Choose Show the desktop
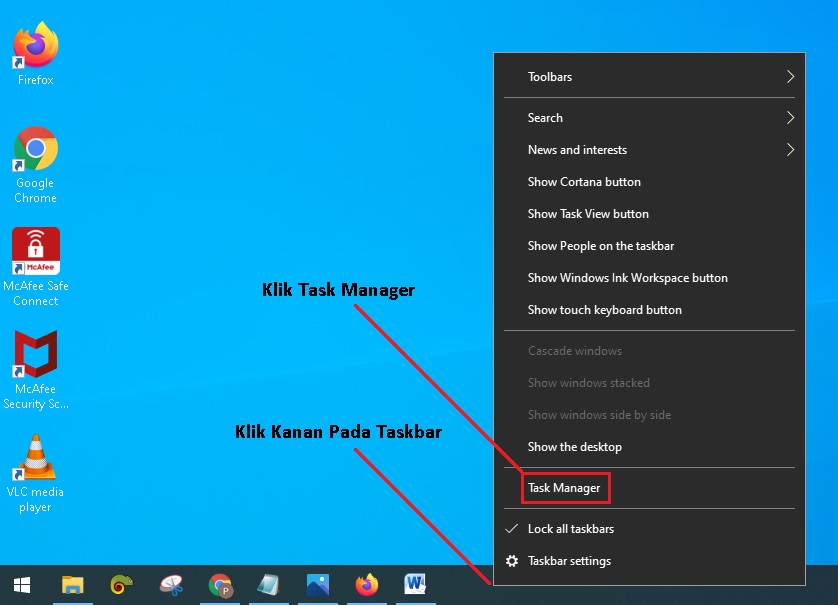This screenshot has height=605, width=838. 574,447
